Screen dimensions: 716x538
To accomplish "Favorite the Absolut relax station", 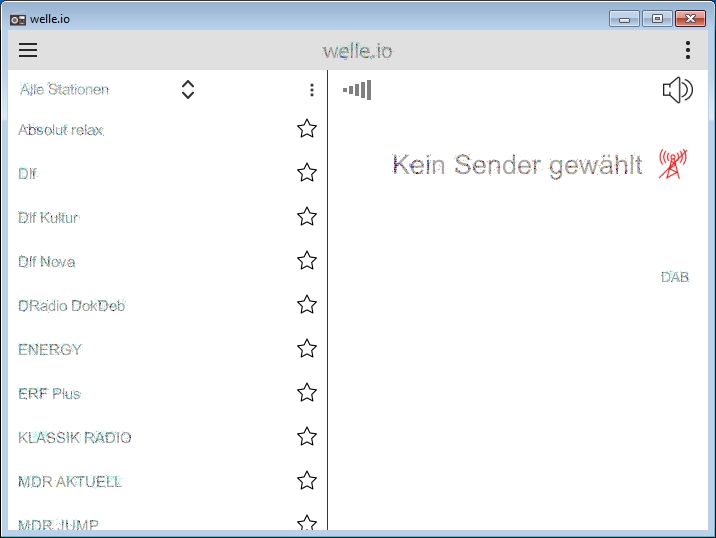I will click(307, 129).
